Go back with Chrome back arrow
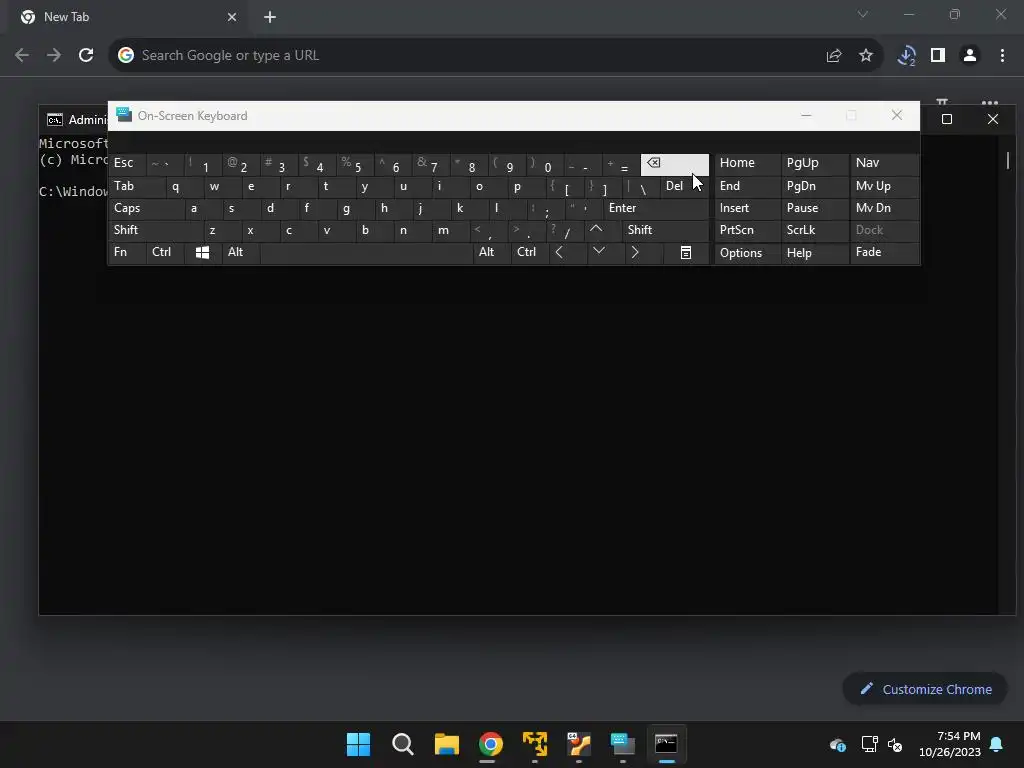1024x768 pixels. 22,56
